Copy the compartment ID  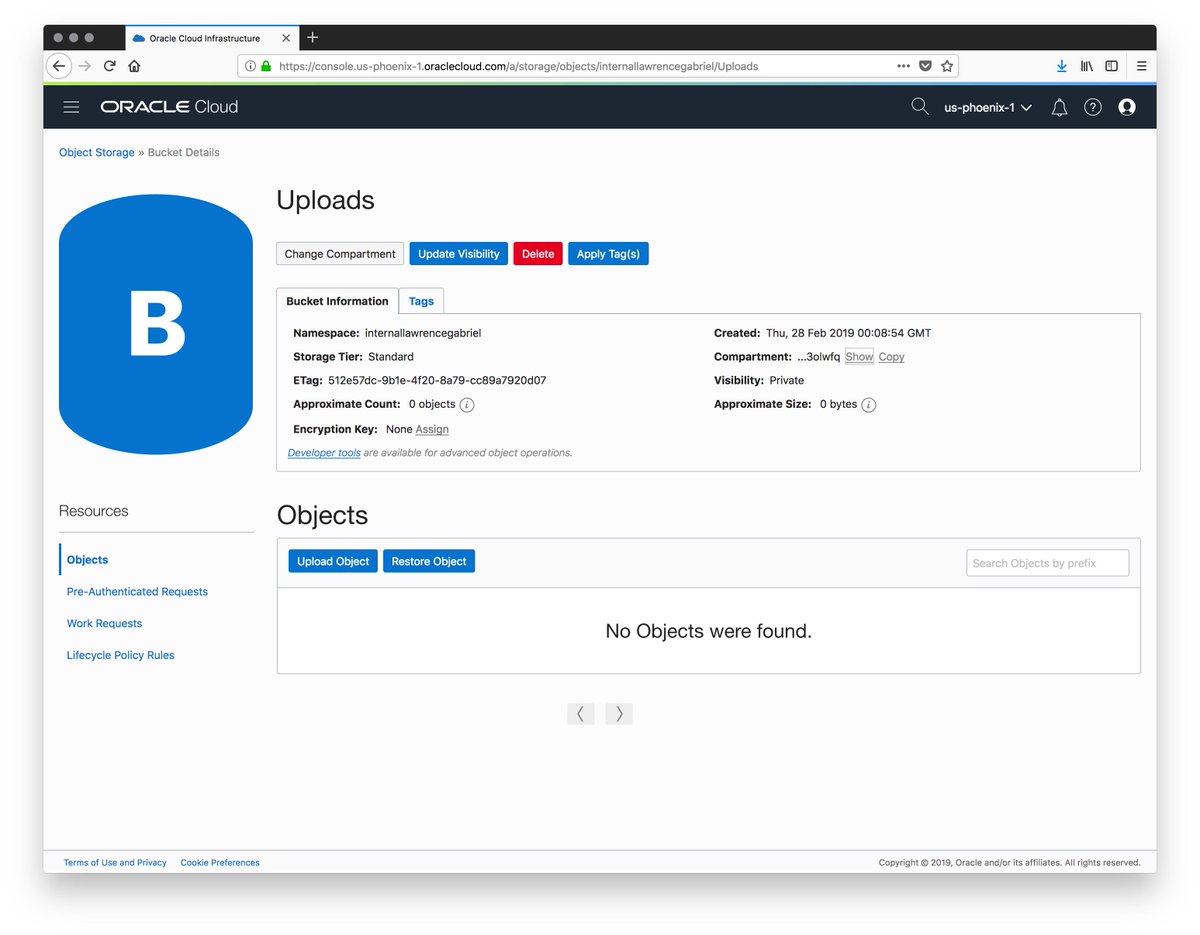pos(891,357)
